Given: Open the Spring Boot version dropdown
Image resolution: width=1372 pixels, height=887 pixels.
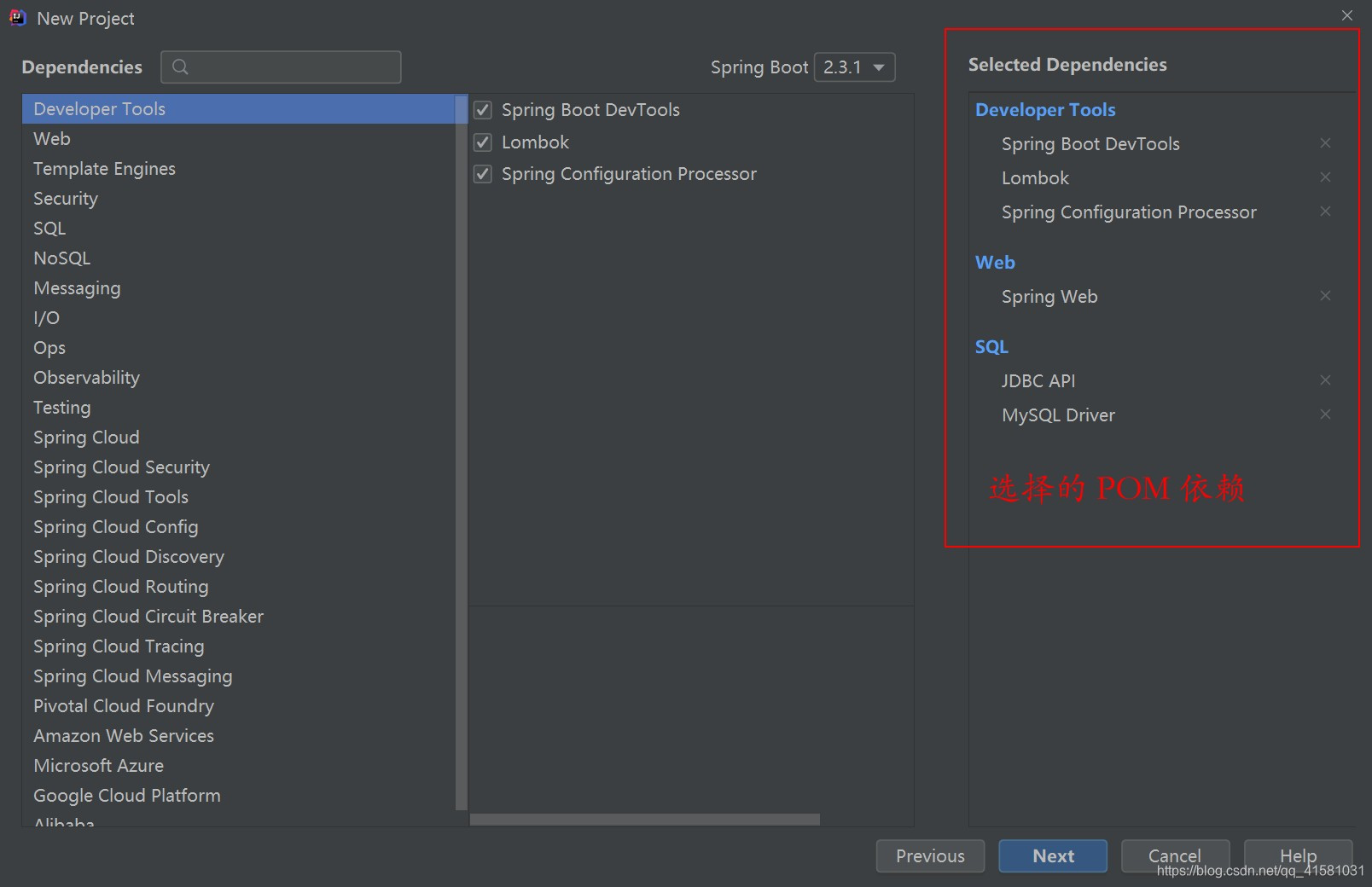Looking at the screenshot, I should [854, 67].
